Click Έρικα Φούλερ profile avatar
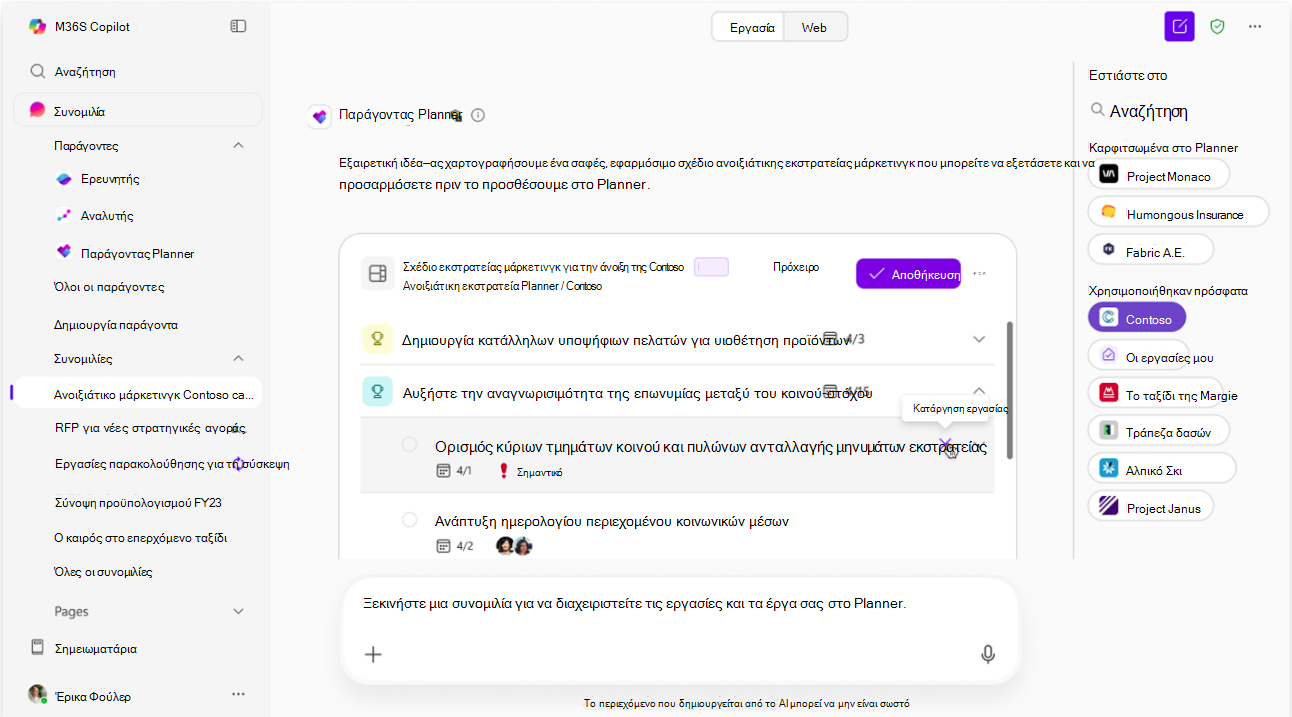The image size is (1292, 717). tap(38, 695)
